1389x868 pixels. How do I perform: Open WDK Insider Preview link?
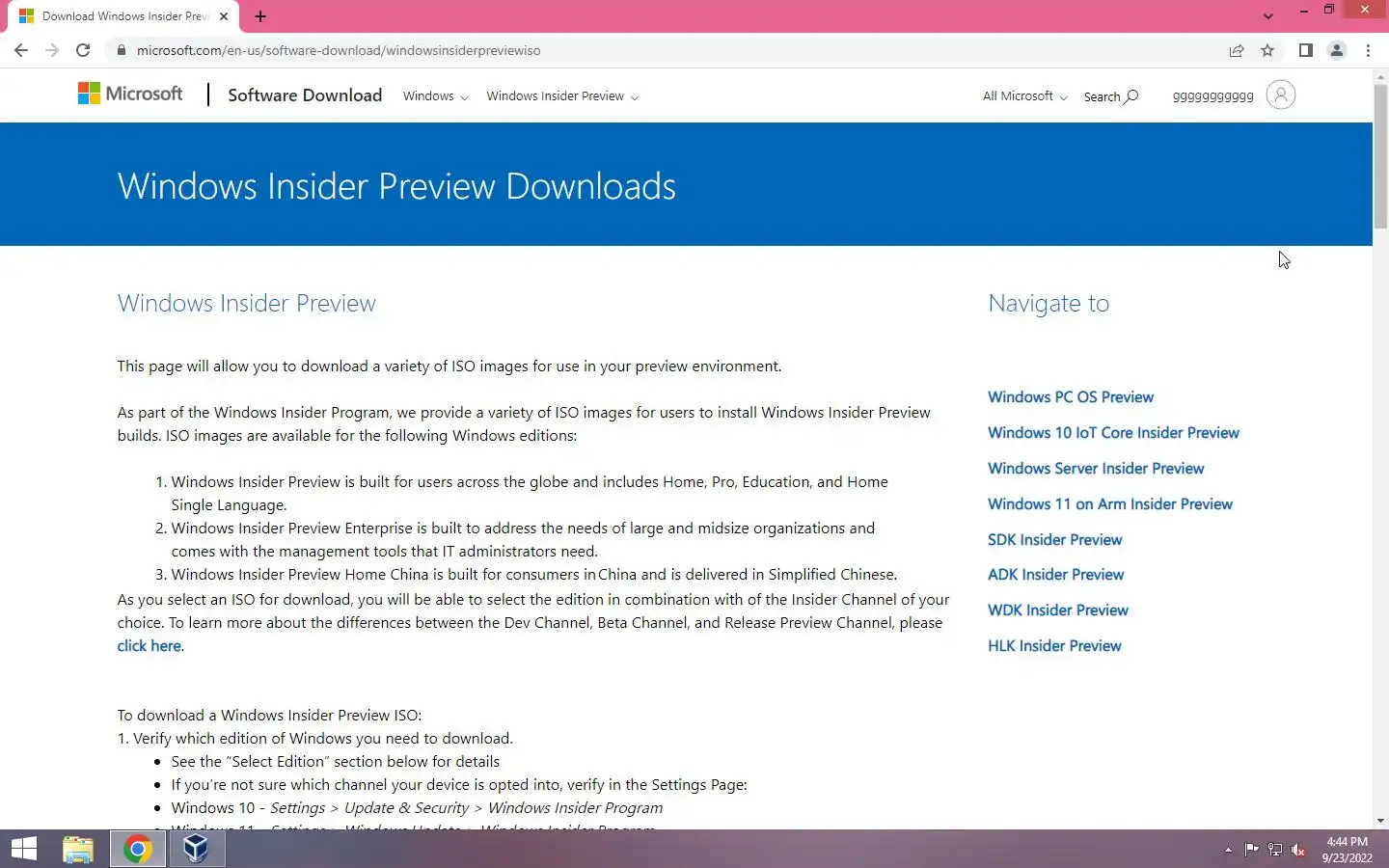click(1058, 610)
